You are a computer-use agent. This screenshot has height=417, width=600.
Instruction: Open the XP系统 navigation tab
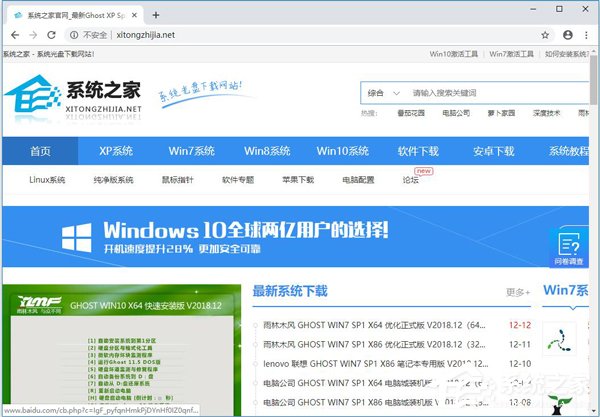pos(116,151)
